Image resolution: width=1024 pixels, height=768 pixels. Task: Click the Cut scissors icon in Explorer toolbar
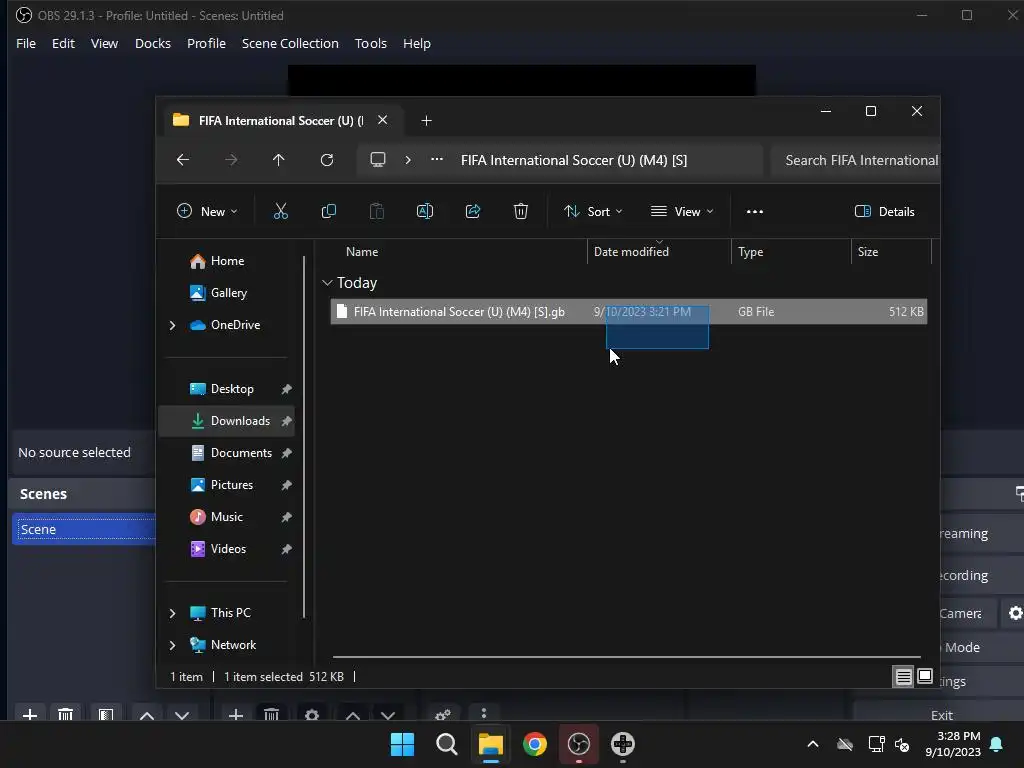point(280,211)
